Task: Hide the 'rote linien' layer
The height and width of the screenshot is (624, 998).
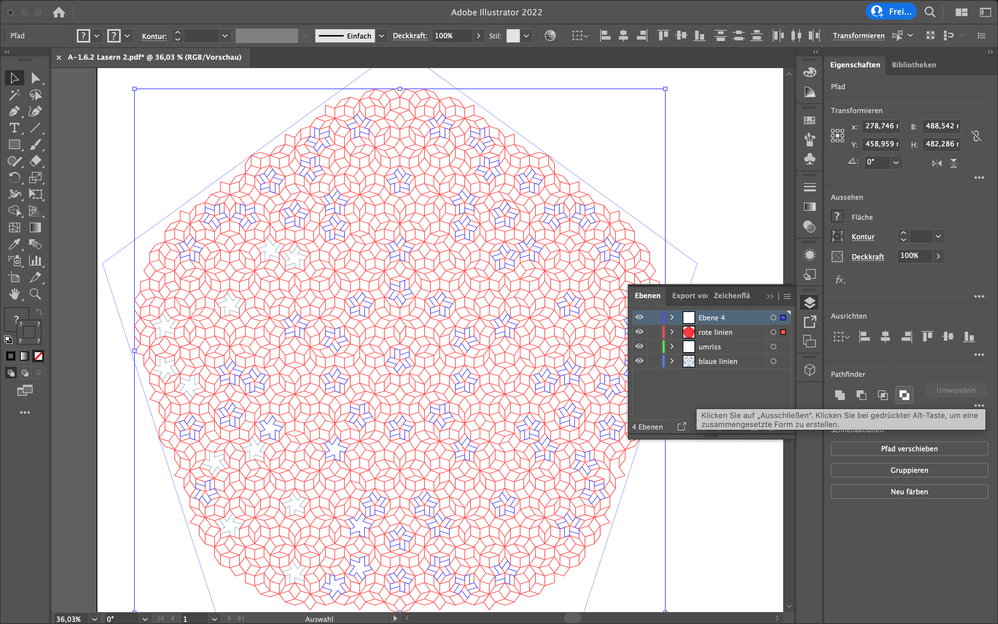Action: [639, 332]
